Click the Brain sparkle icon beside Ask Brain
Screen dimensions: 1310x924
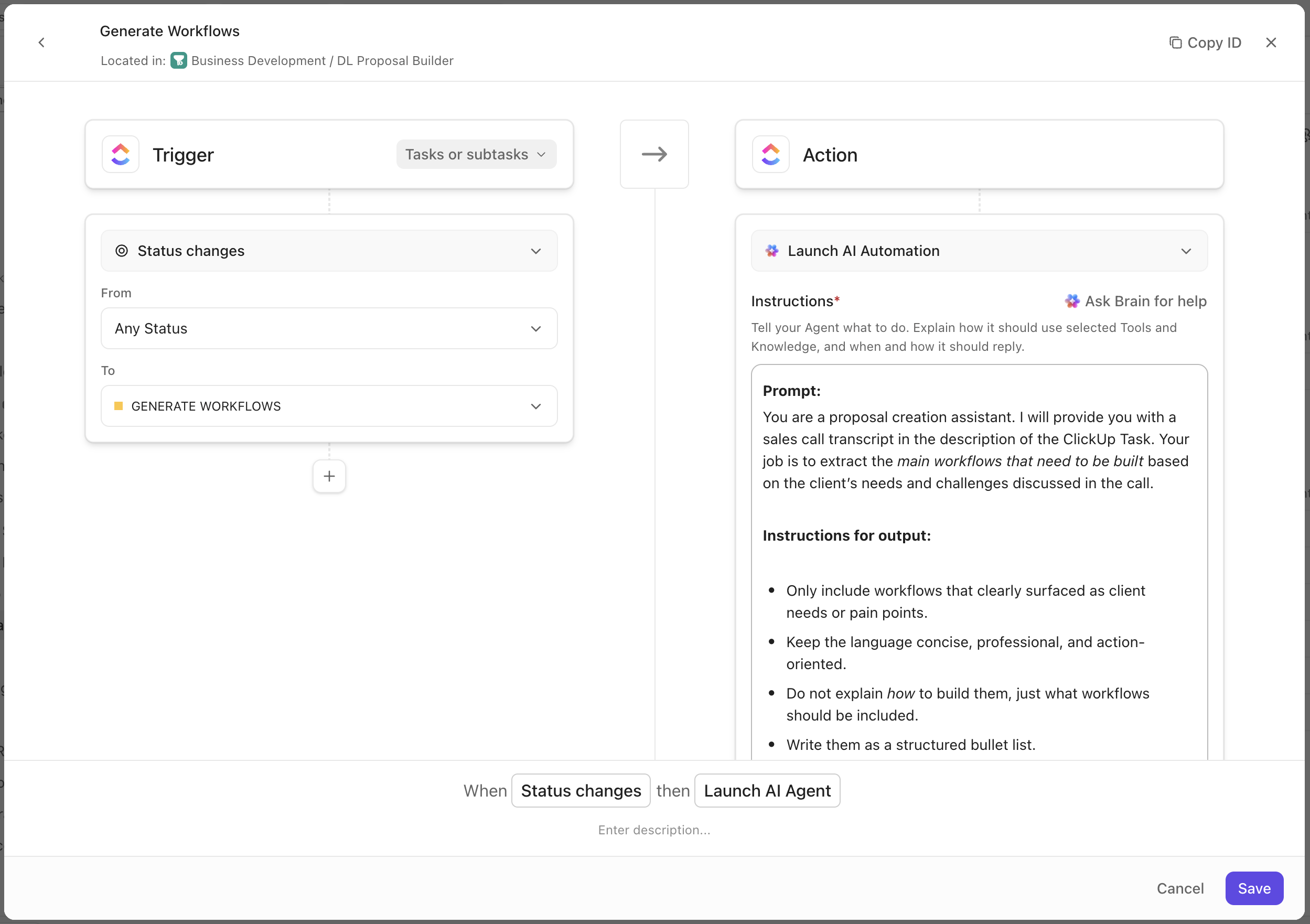tap(1072, 301)
